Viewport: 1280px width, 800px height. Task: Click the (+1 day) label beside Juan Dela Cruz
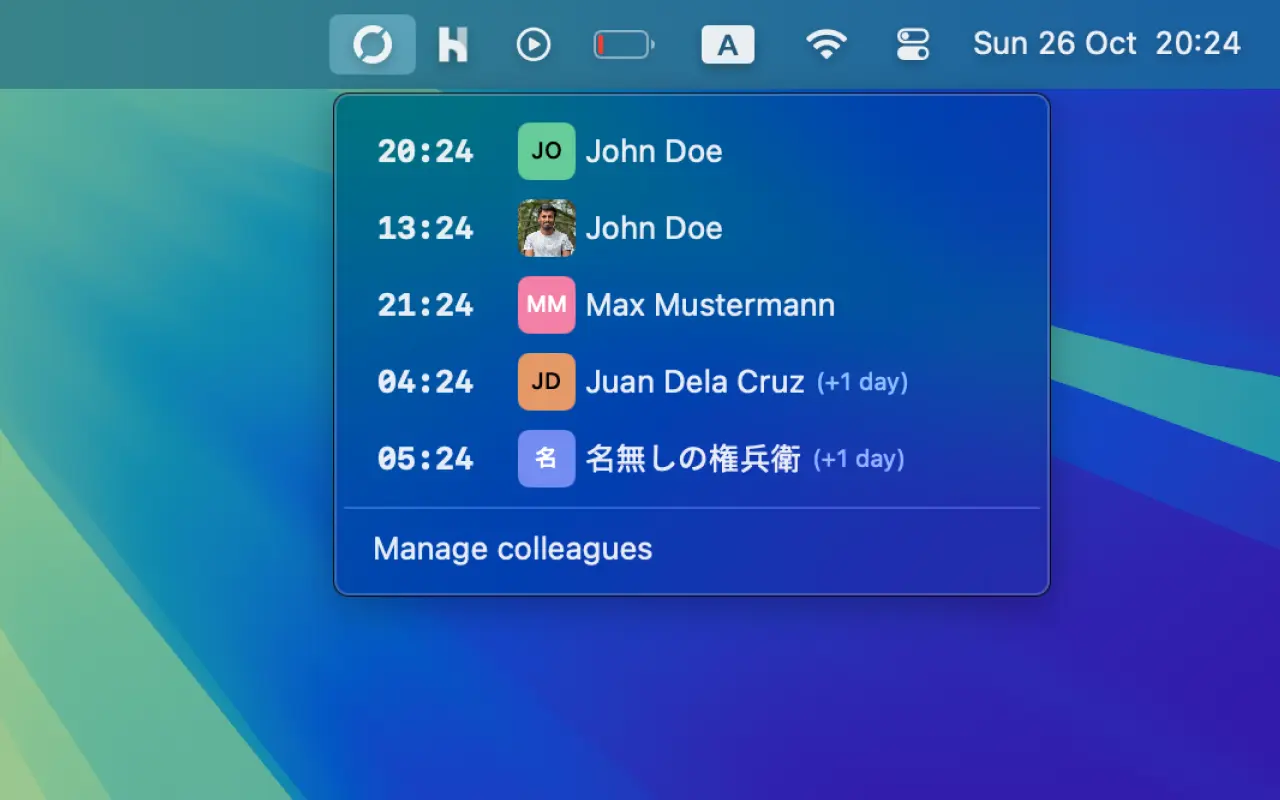[862, 383]
